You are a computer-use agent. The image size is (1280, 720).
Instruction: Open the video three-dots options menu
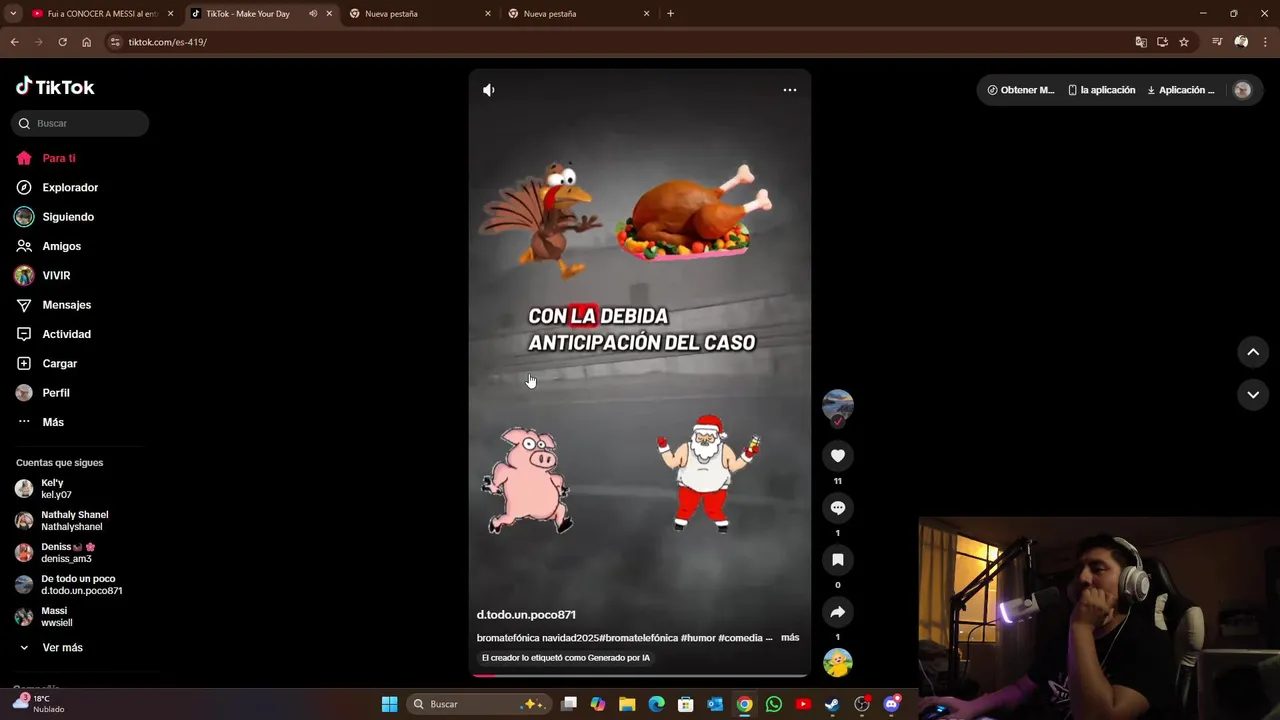[x=790, y=90]
